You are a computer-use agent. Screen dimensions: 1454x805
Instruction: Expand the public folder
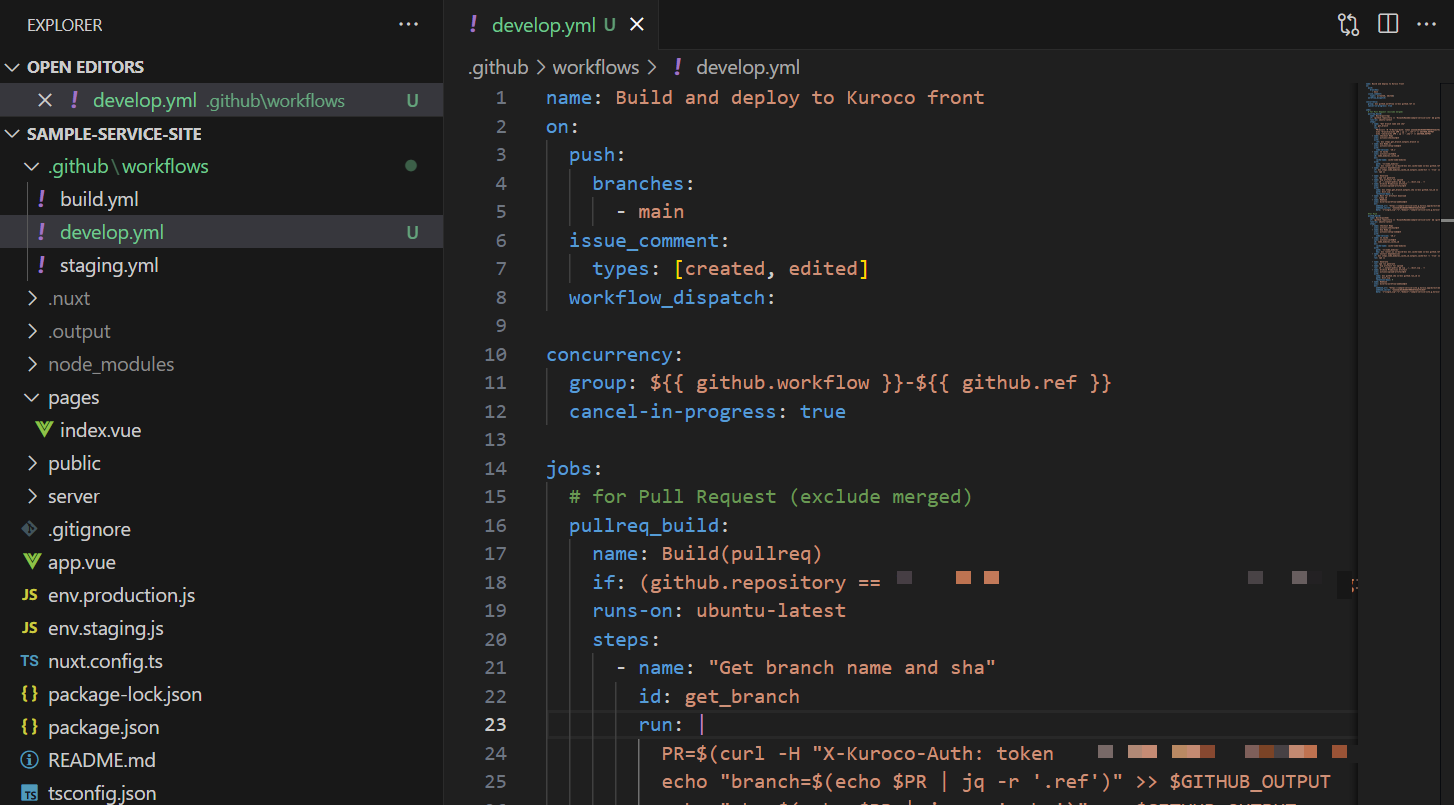[33, 463]
